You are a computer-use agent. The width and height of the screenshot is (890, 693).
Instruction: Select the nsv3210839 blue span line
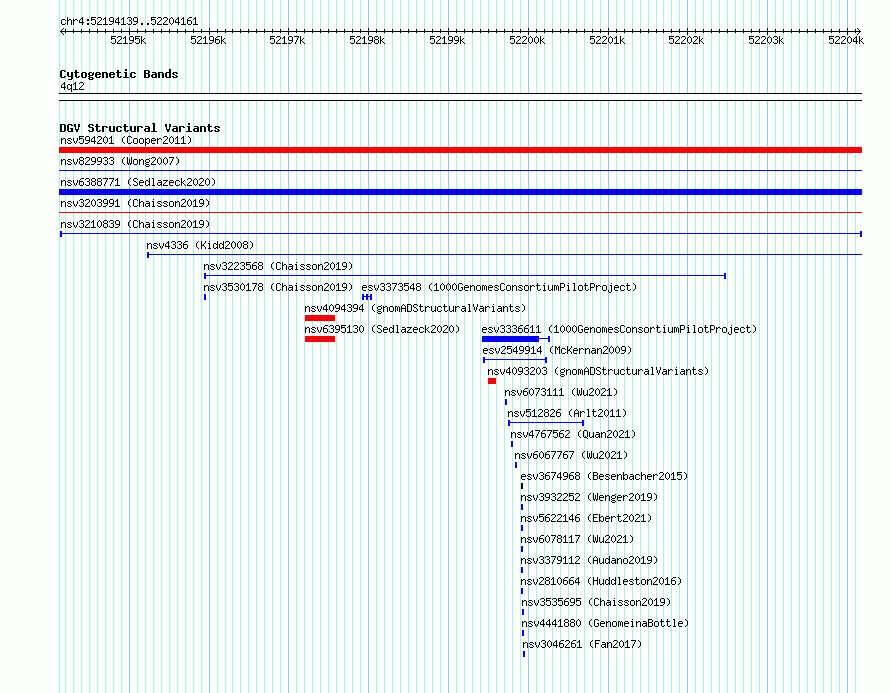[x=461, y=234]
